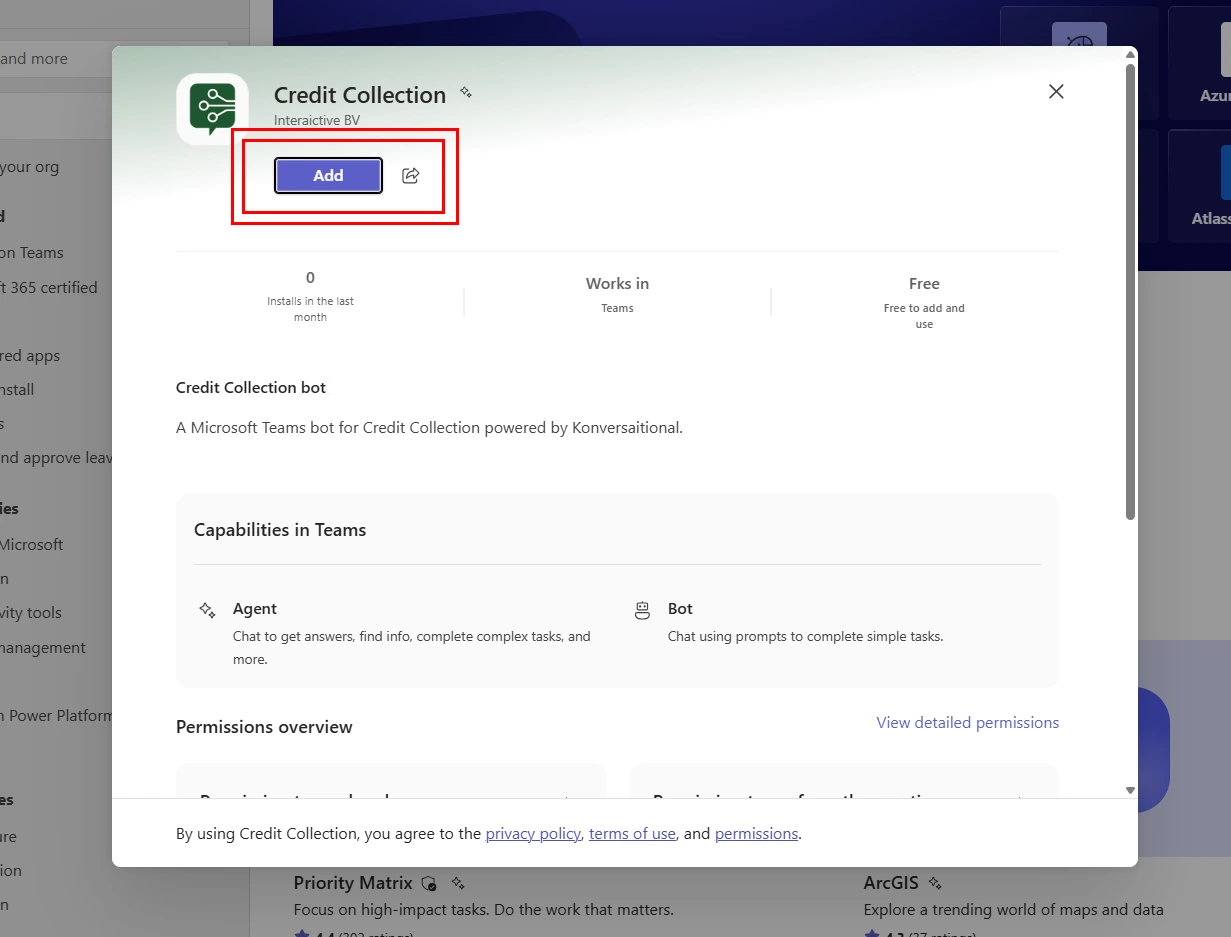This screenshot has height=937, width=1231.
Task: Click the sparkle icon after Priority Matrix badge
Action: (x=458, y=883)
